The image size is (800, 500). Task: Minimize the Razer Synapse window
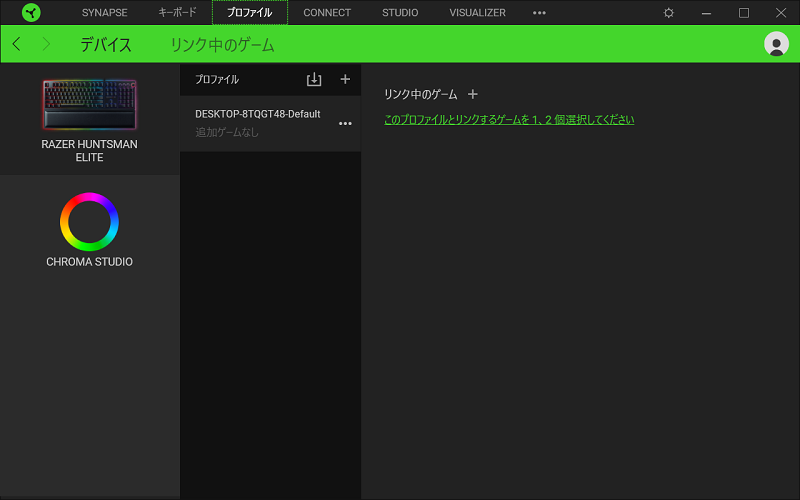pyautogui.click(x=706, y=13)
